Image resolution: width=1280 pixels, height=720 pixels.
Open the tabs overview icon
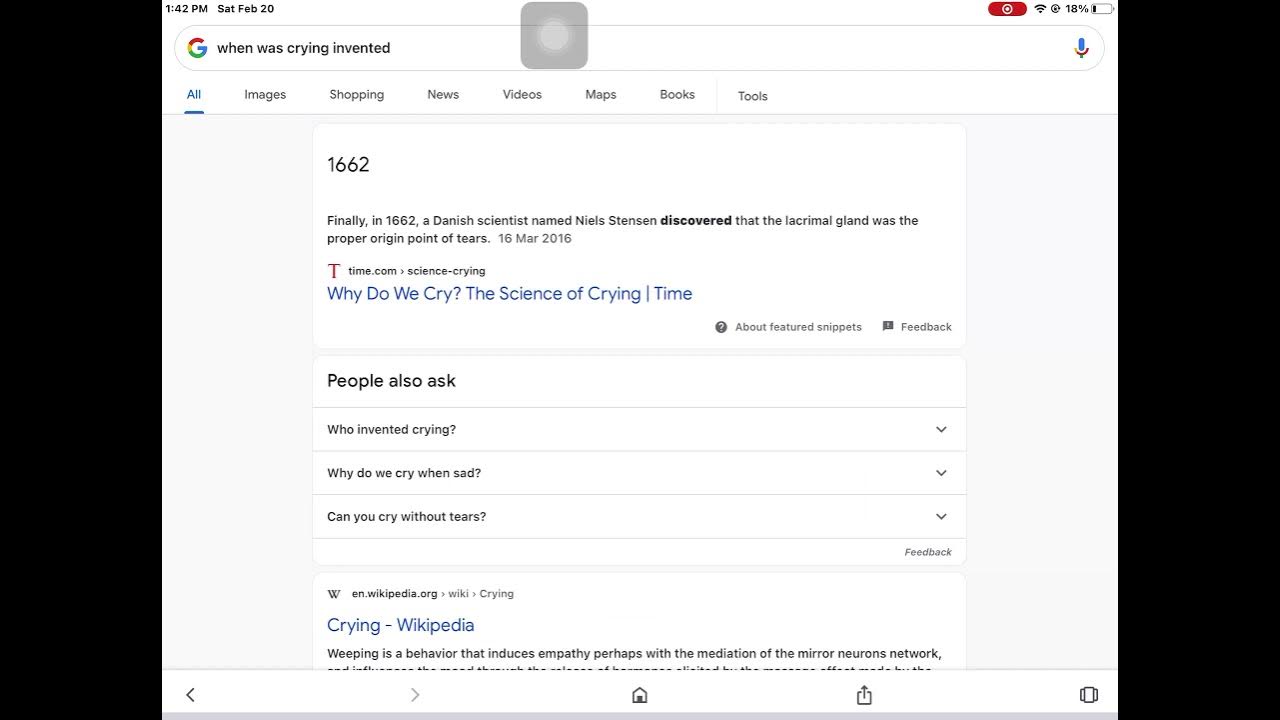pyautogui.click(x=1089, y=695)
